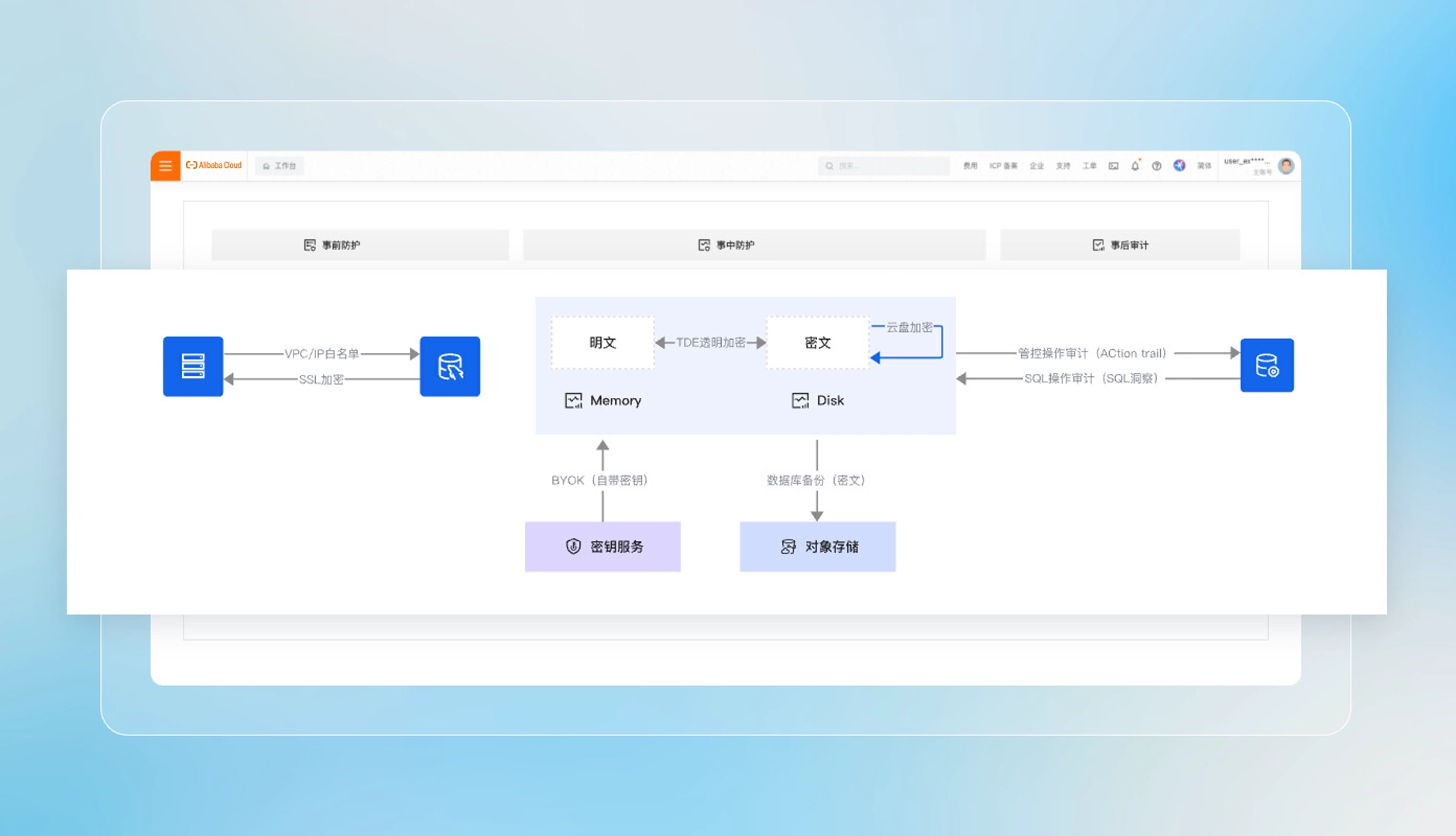Select the 事中防护 tab

tap(754, 245)
